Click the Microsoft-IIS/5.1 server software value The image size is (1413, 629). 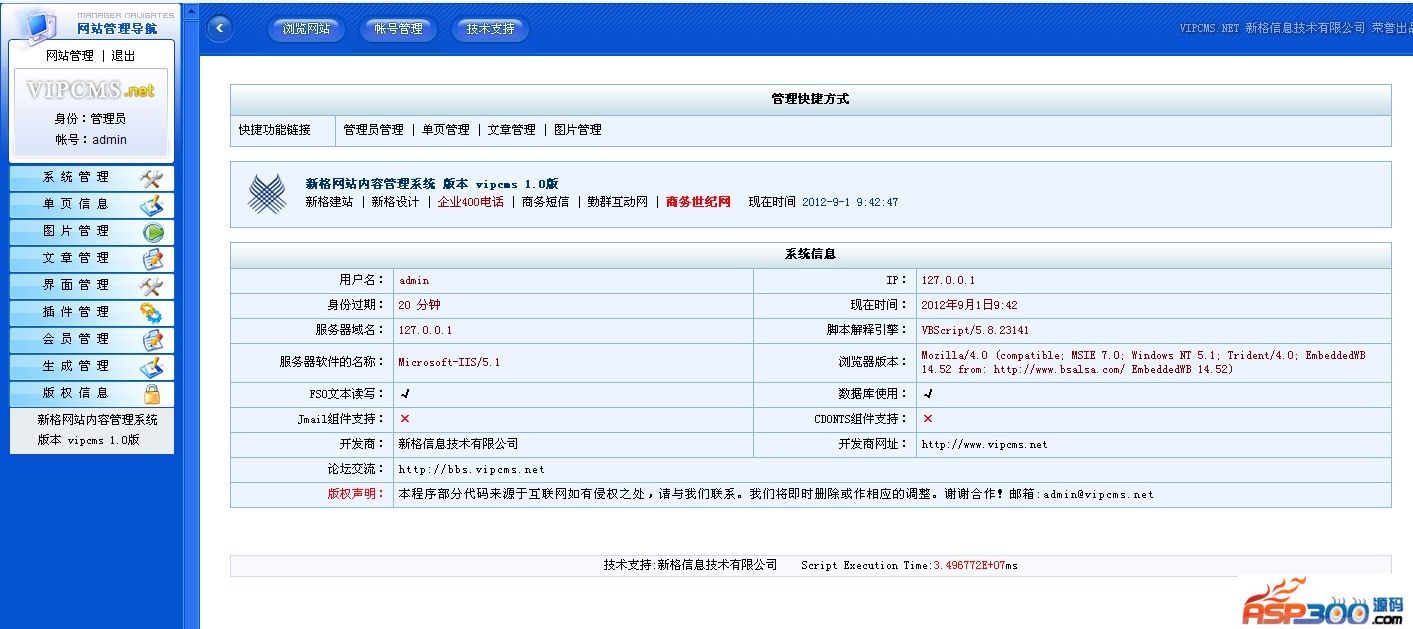point(449,362)
